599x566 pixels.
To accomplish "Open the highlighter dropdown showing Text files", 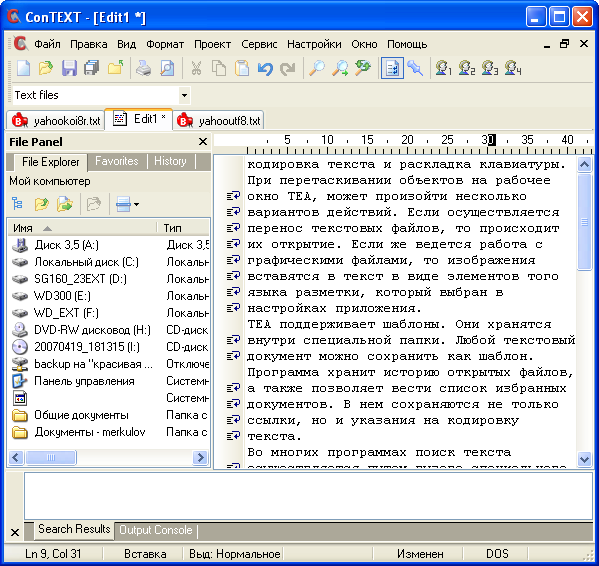I will click(184, 95).
